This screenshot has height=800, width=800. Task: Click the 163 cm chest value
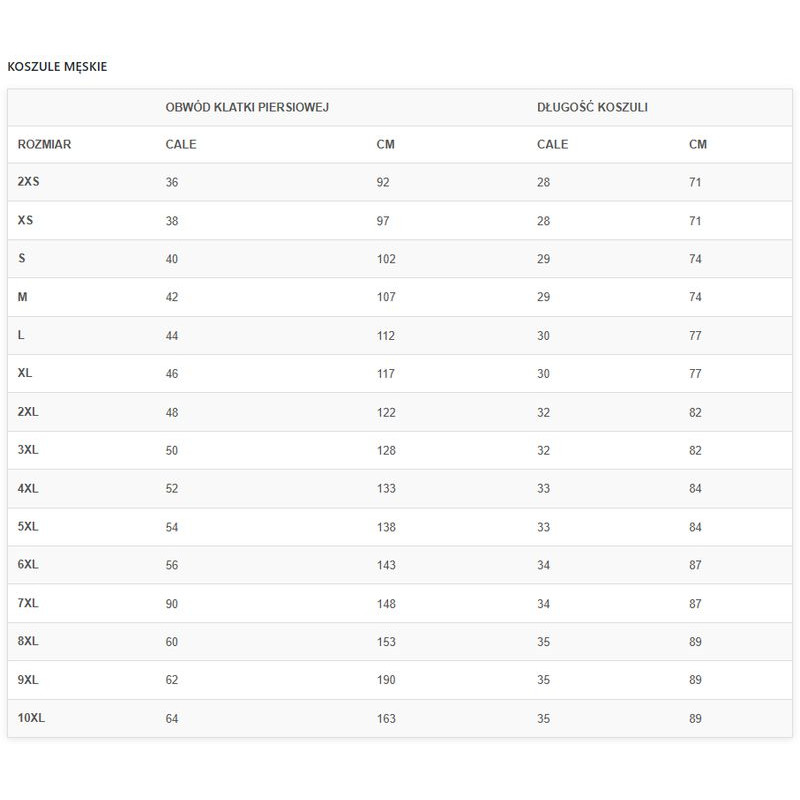pos(386,719)
